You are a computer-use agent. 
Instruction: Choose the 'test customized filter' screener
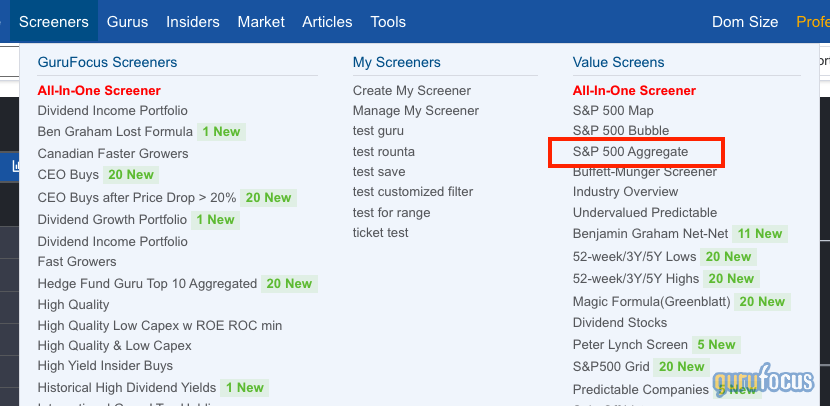(x=413, y=192)
